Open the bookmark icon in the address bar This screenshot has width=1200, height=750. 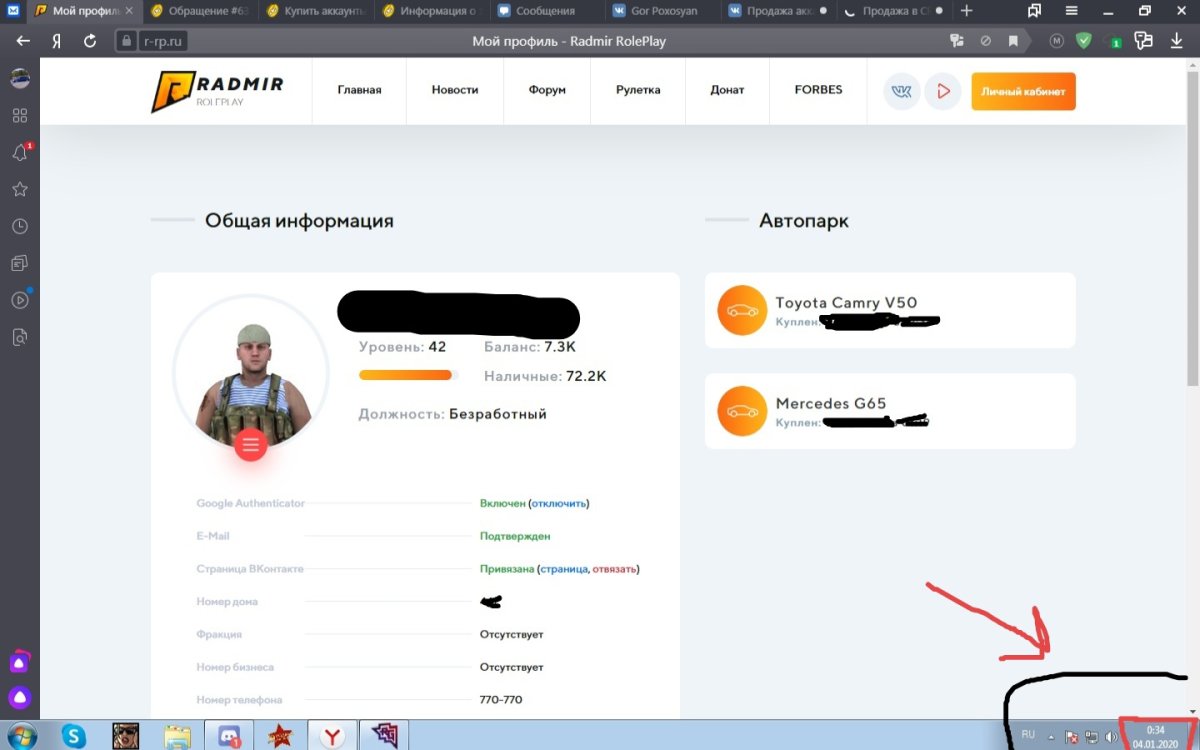click(1013, 42)
